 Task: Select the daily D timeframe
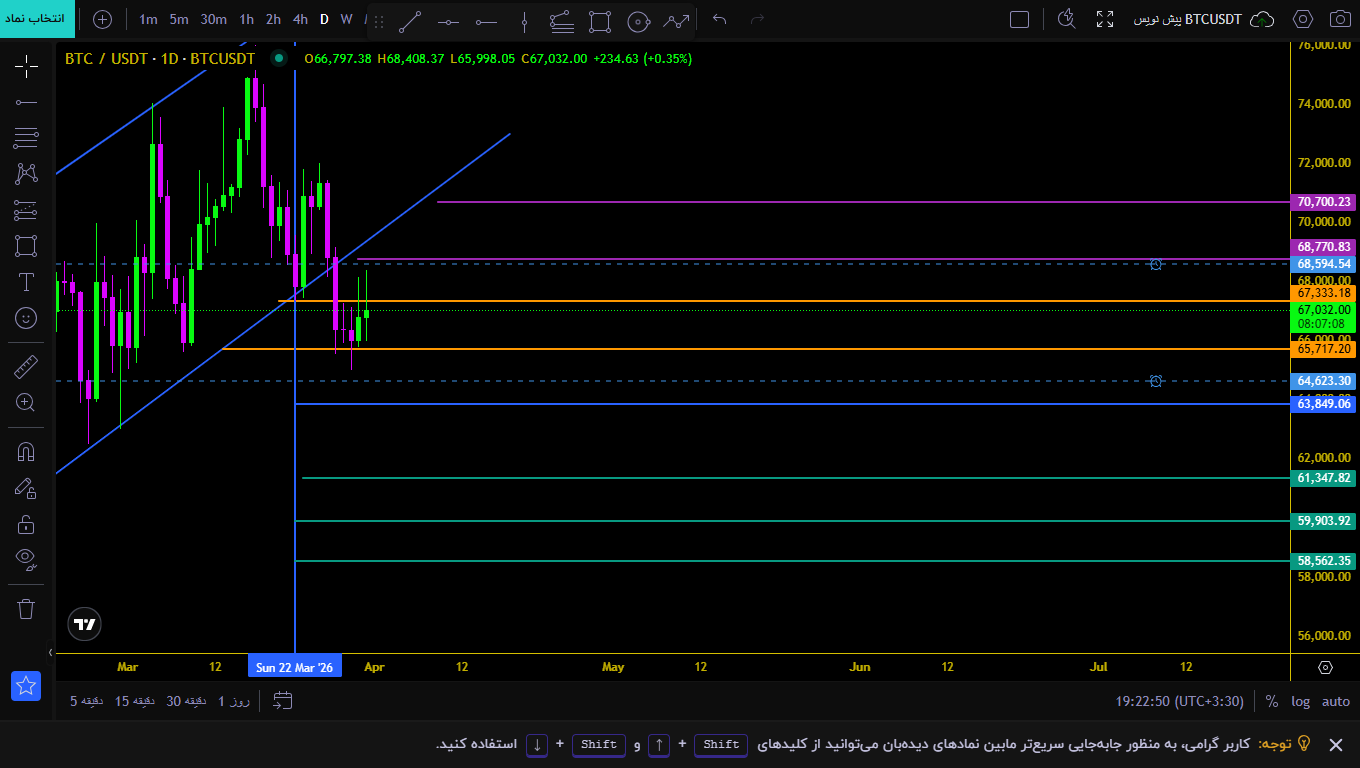point(324,19)
